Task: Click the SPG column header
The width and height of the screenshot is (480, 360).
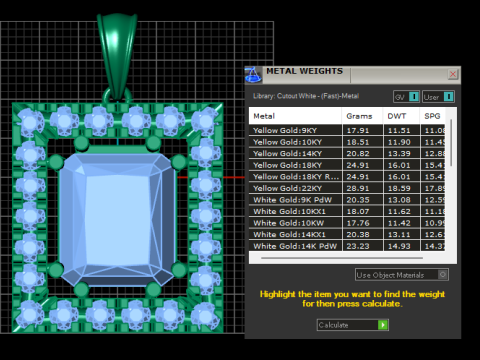Action: (432, 116)
